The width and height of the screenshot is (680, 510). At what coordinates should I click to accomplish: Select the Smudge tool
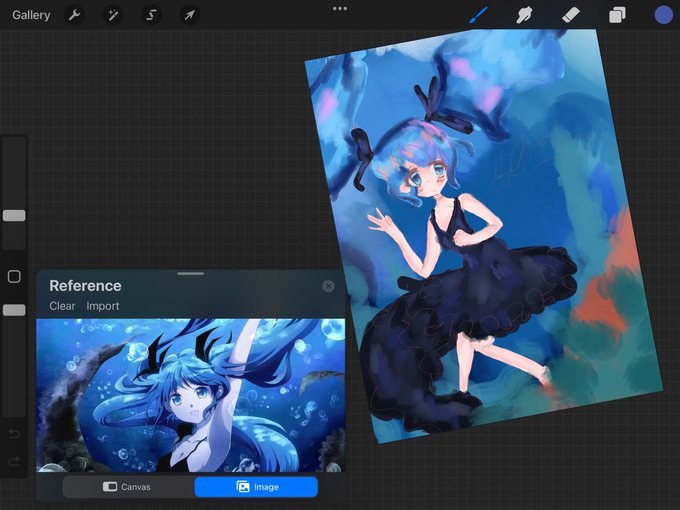(x=524, y=16)
